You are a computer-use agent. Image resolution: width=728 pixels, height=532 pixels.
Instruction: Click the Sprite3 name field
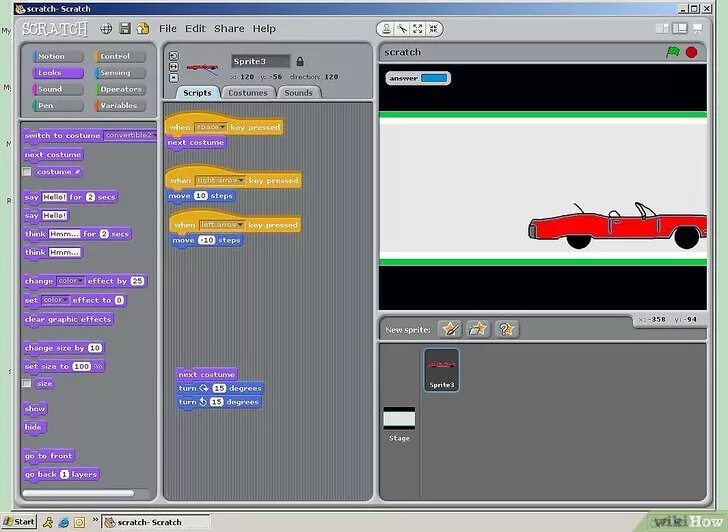tap(260, 61)
